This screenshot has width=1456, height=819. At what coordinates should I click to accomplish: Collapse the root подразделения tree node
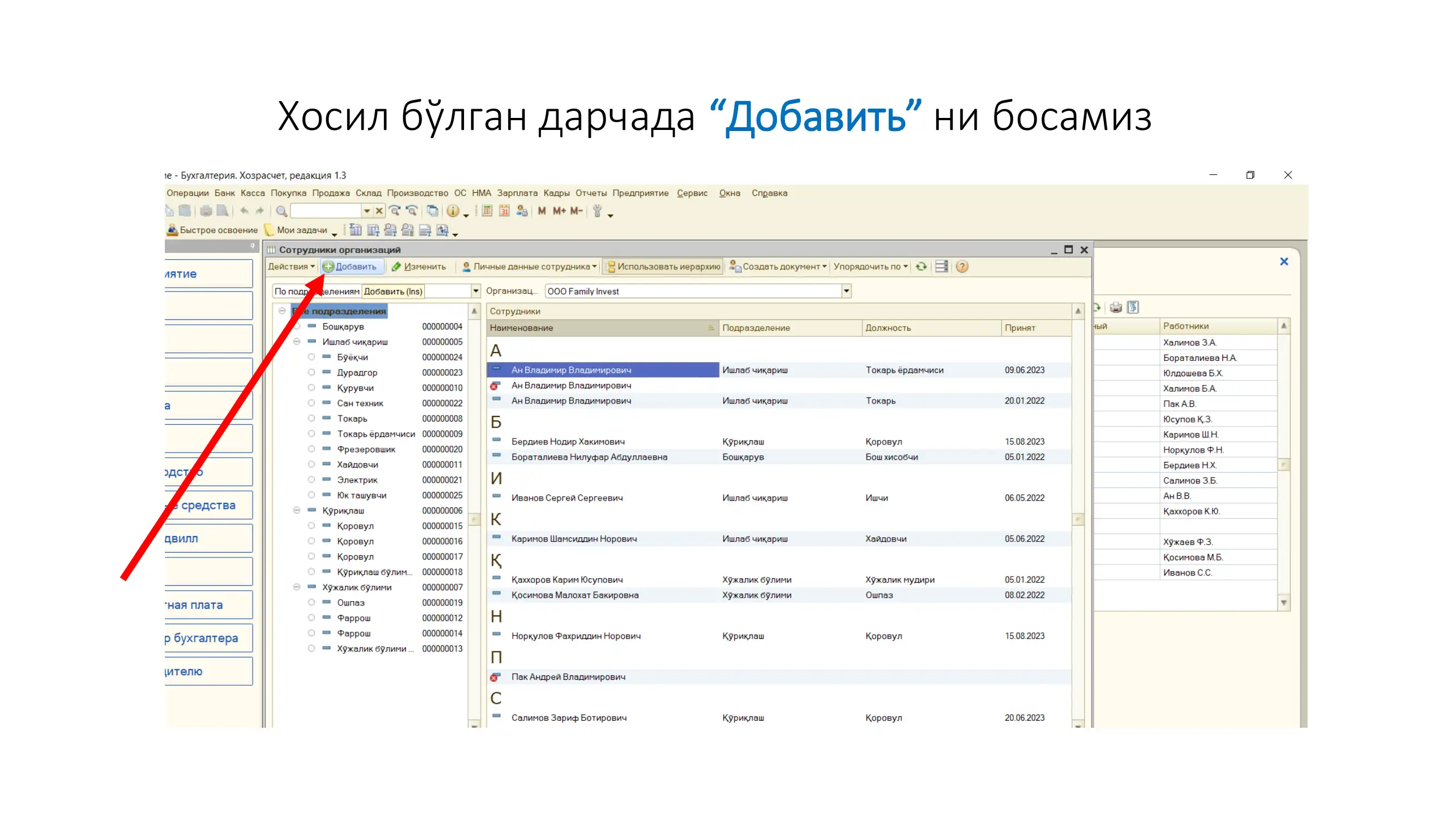(282, 311)
